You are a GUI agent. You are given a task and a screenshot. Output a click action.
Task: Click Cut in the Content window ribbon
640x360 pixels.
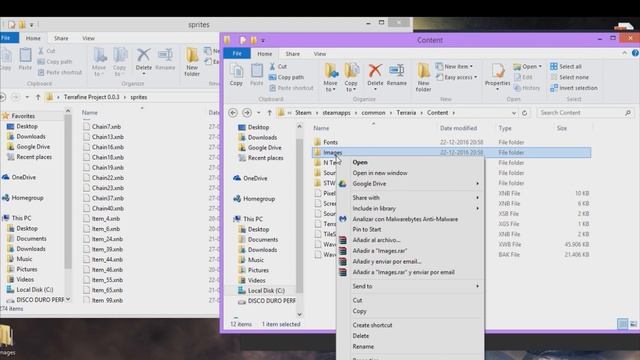tap(278, 66)
